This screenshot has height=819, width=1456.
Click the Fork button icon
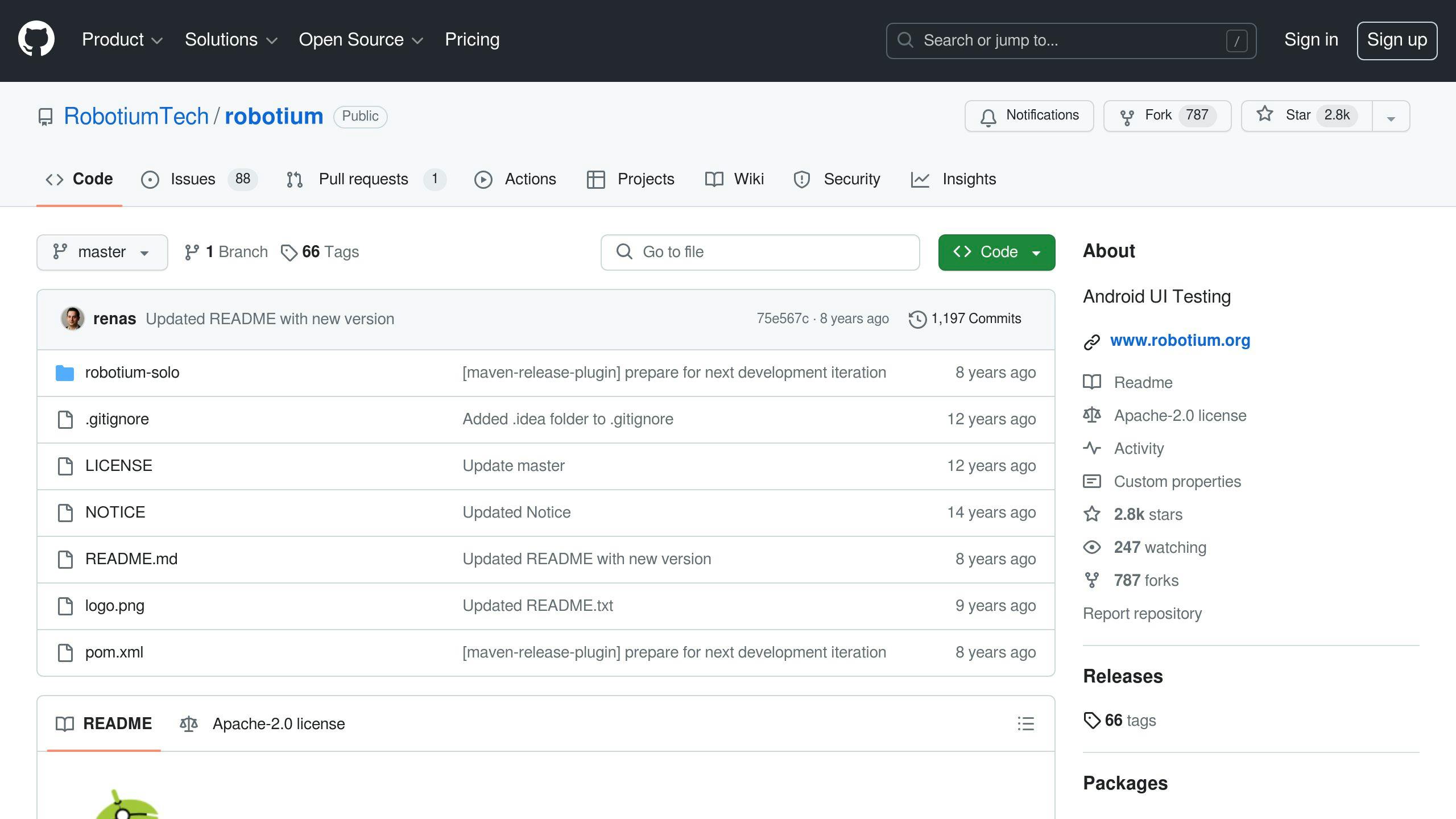point(1127,117)
